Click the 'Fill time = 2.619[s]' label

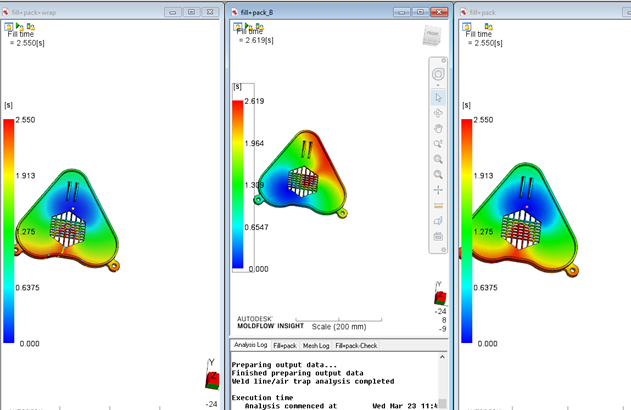coord(255,36)
